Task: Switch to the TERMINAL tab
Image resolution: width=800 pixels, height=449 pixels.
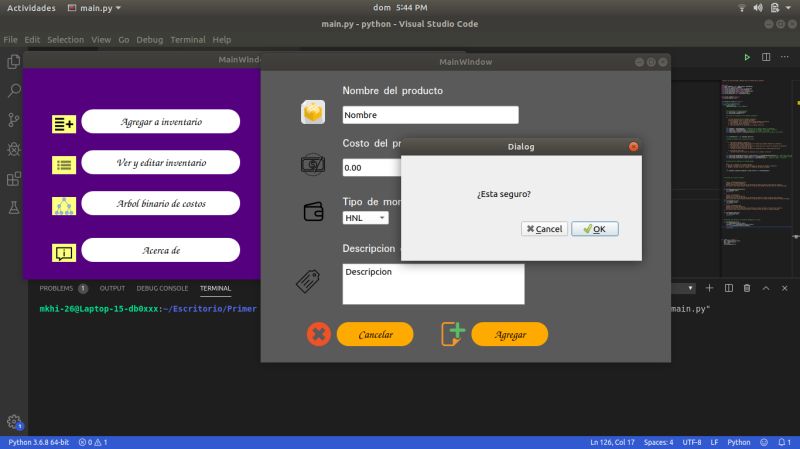Action: [x=215, y=288]
